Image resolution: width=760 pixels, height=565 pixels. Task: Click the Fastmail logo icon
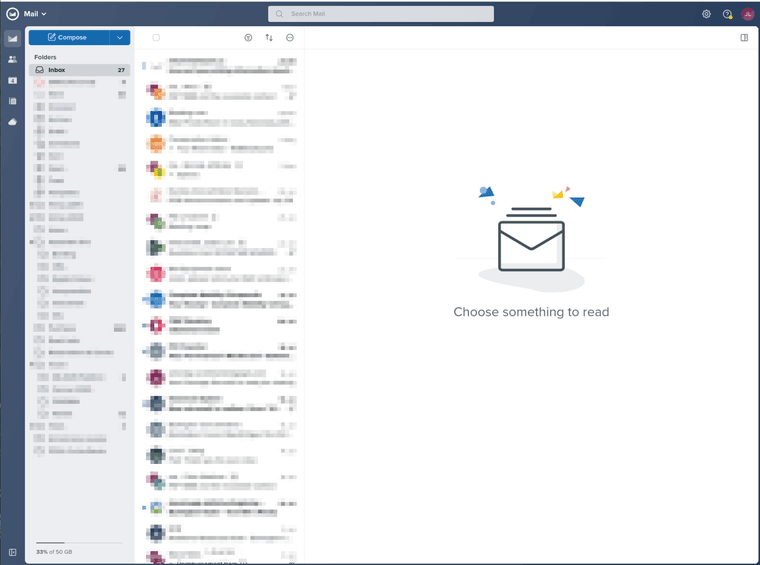coord(13,14)
